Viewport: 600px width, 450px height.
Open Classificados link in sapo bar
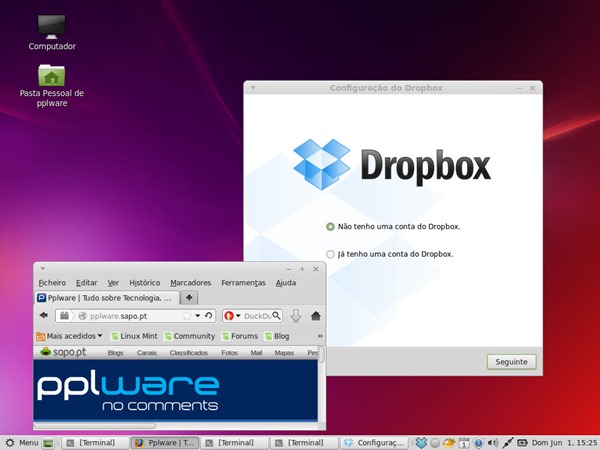coord(189,353)
